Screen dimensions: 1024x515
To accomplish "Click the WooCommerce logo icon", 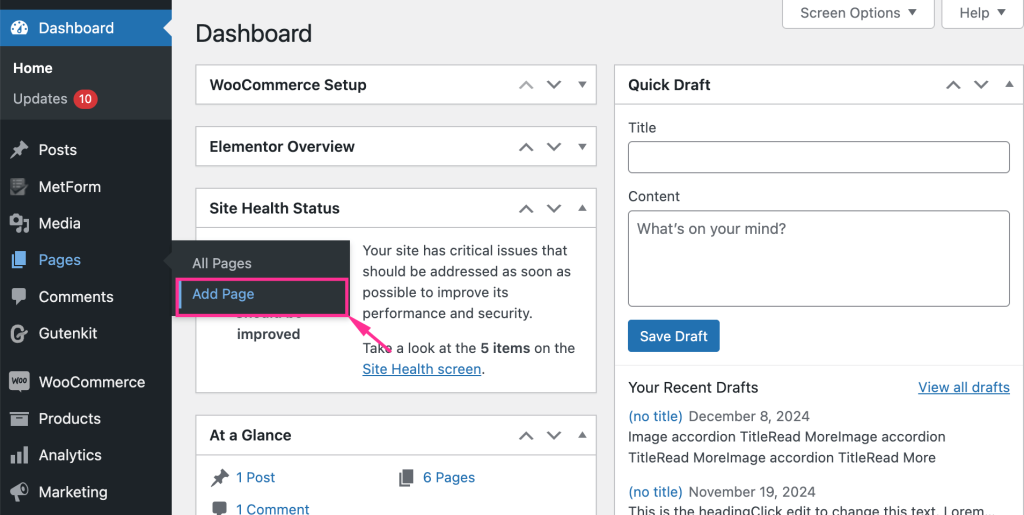I will pos(19,382).
